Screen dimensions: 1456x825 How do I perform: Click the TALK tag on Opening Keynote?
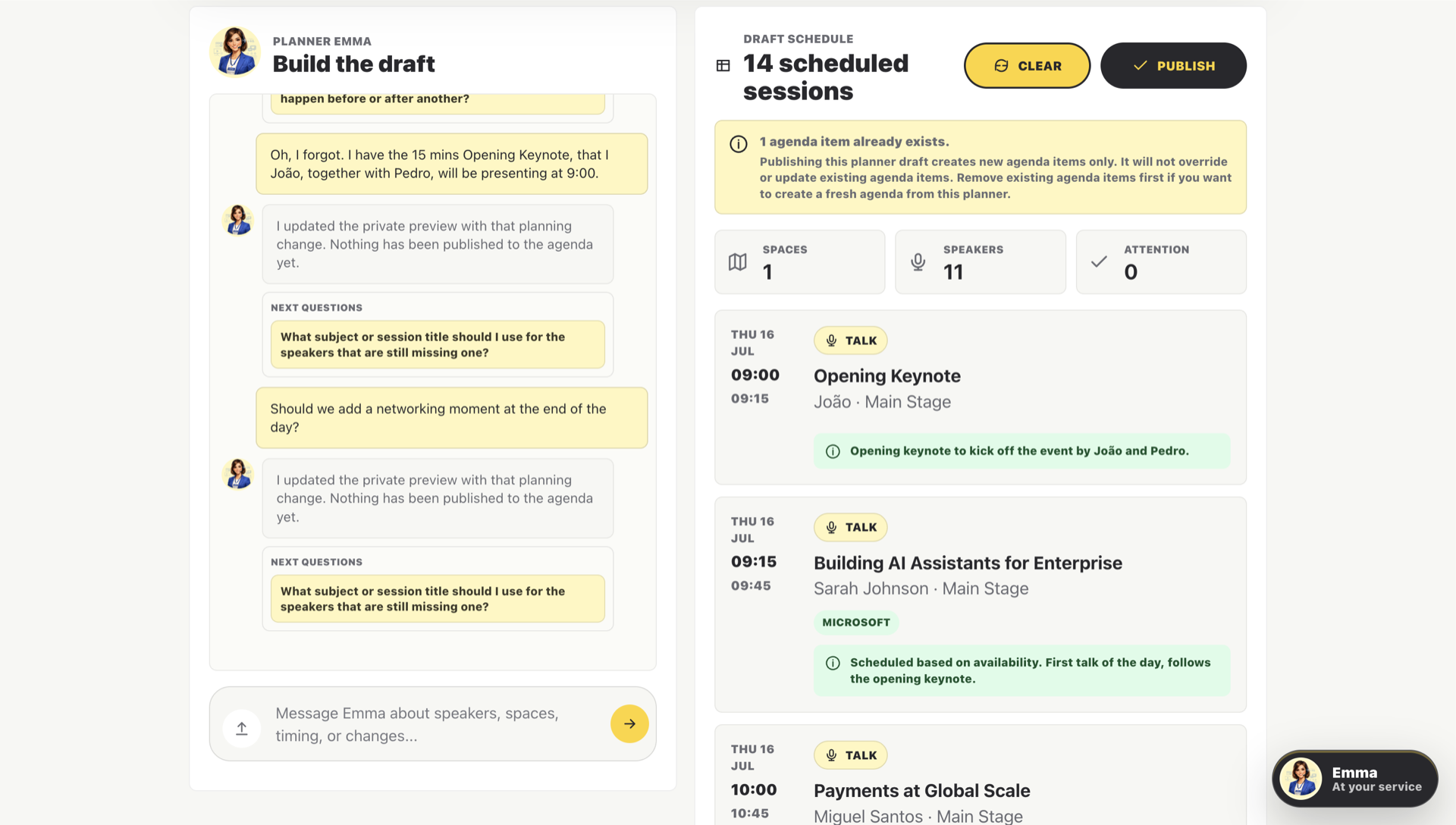(x=851, y=340)
